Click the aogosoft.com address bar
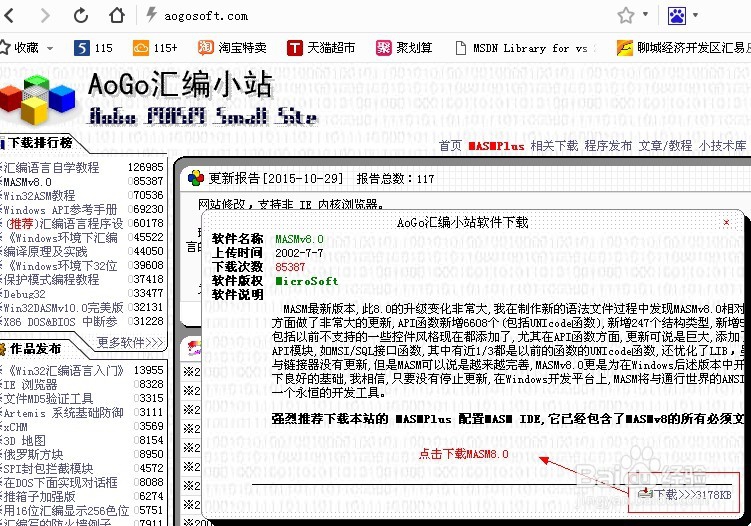Image resolution: width=751 pixels, height=526 pixels. point(206,16)
